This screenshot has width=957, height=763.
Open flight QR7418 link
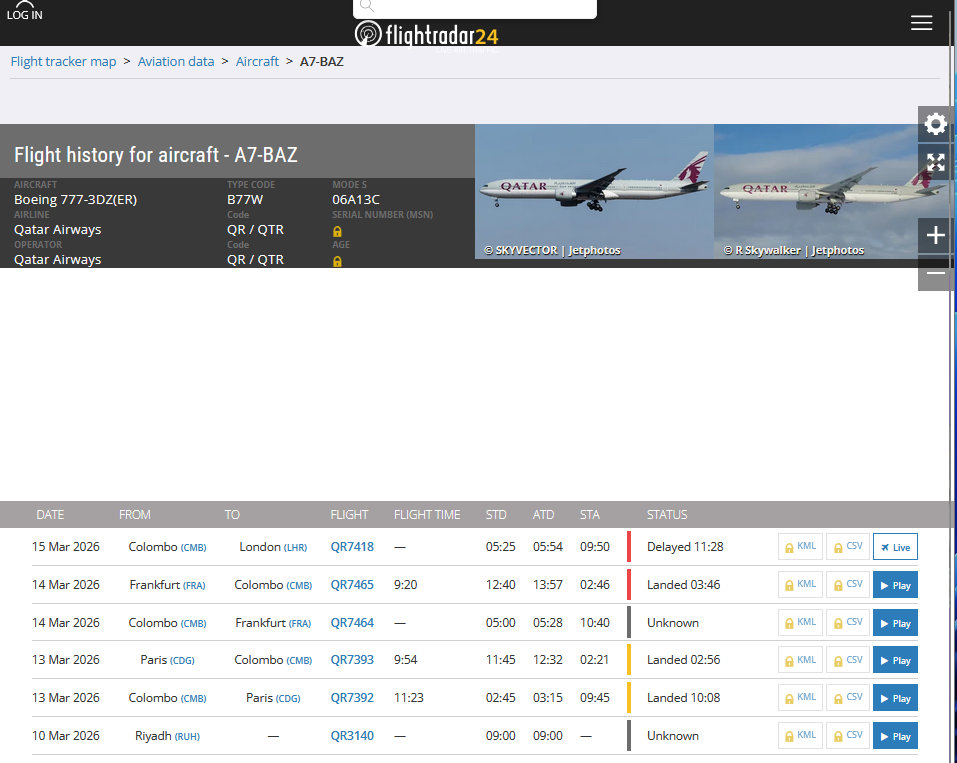click(352, 547)
